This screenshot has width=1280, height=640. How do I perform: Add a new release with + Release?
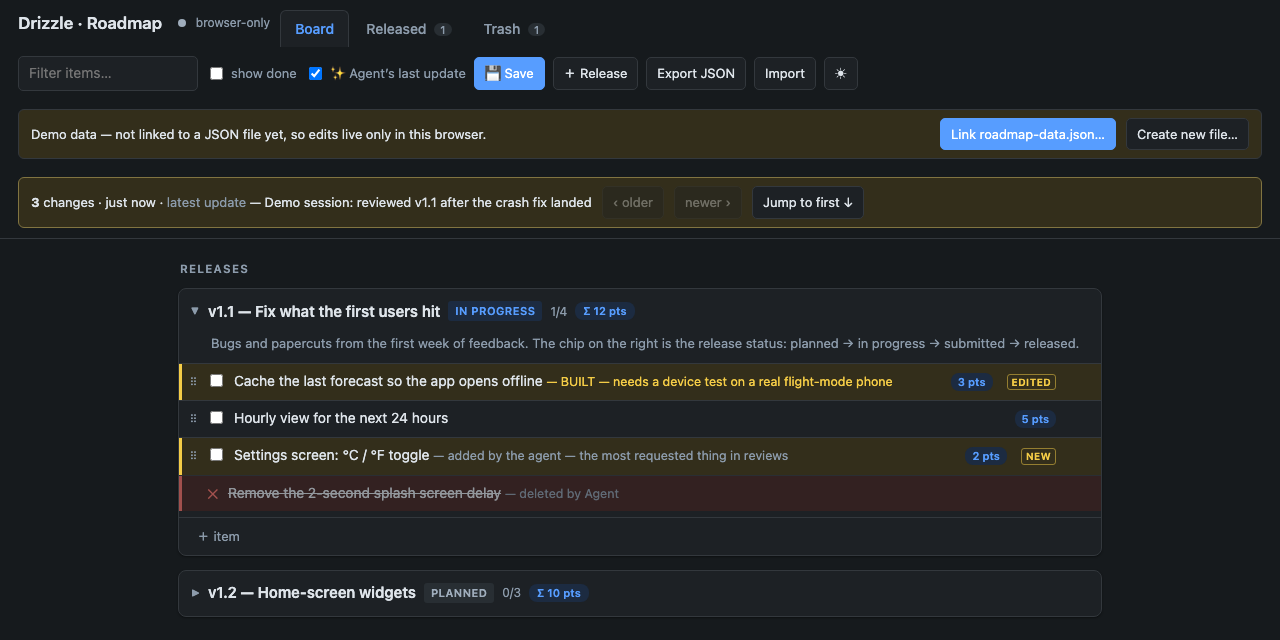(x=595, y=73)
